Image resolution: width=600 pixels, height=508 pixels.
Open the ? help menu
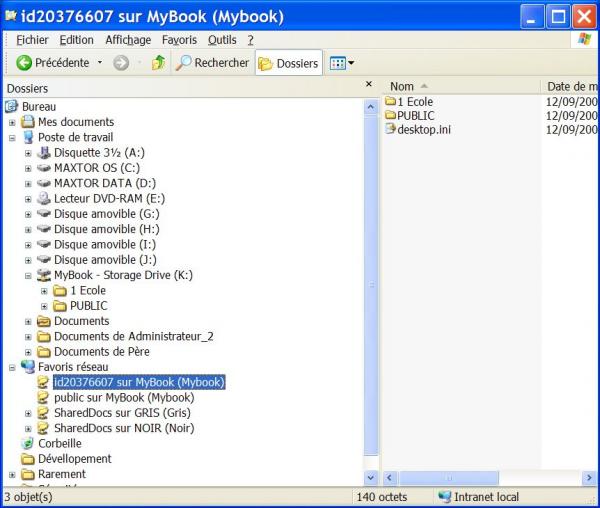pyautogui.click(x=250, y=40)
